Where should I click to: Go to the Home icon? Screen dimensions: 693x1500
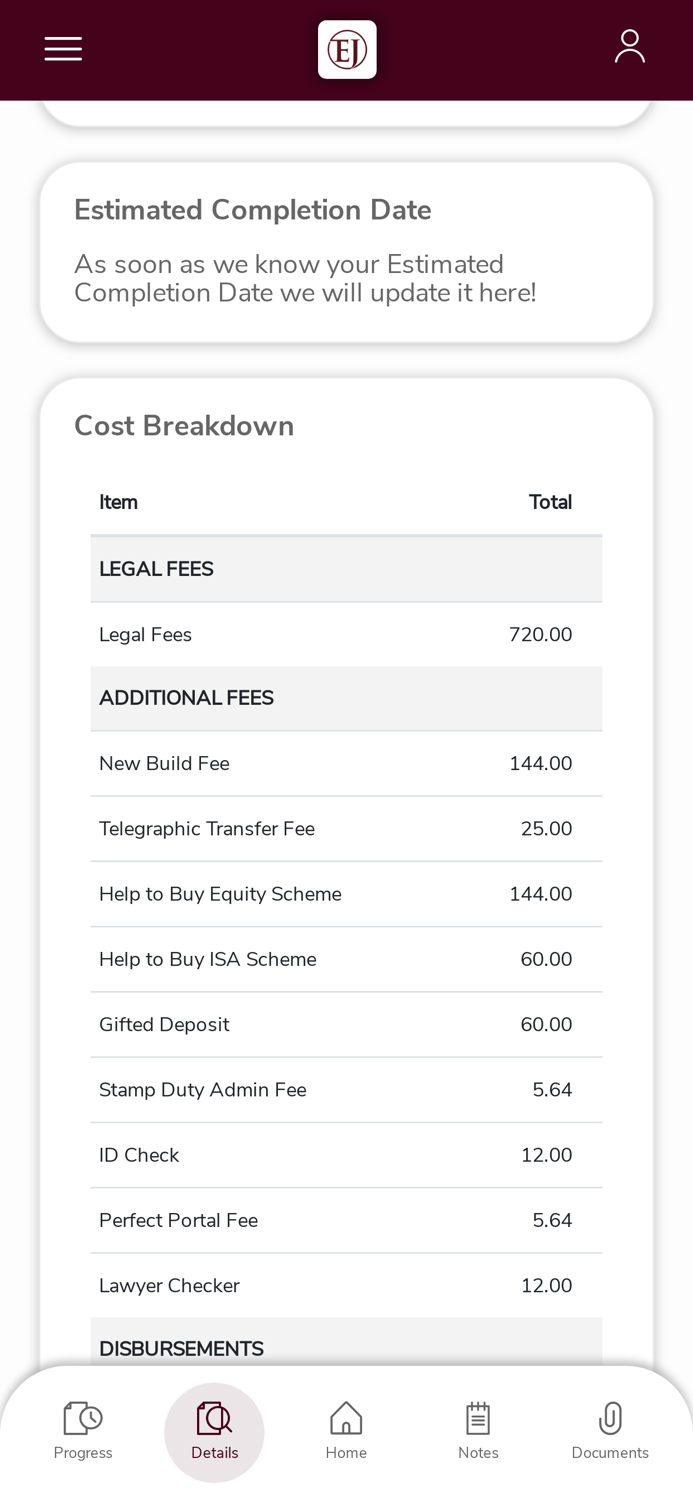pos(346,1418)
